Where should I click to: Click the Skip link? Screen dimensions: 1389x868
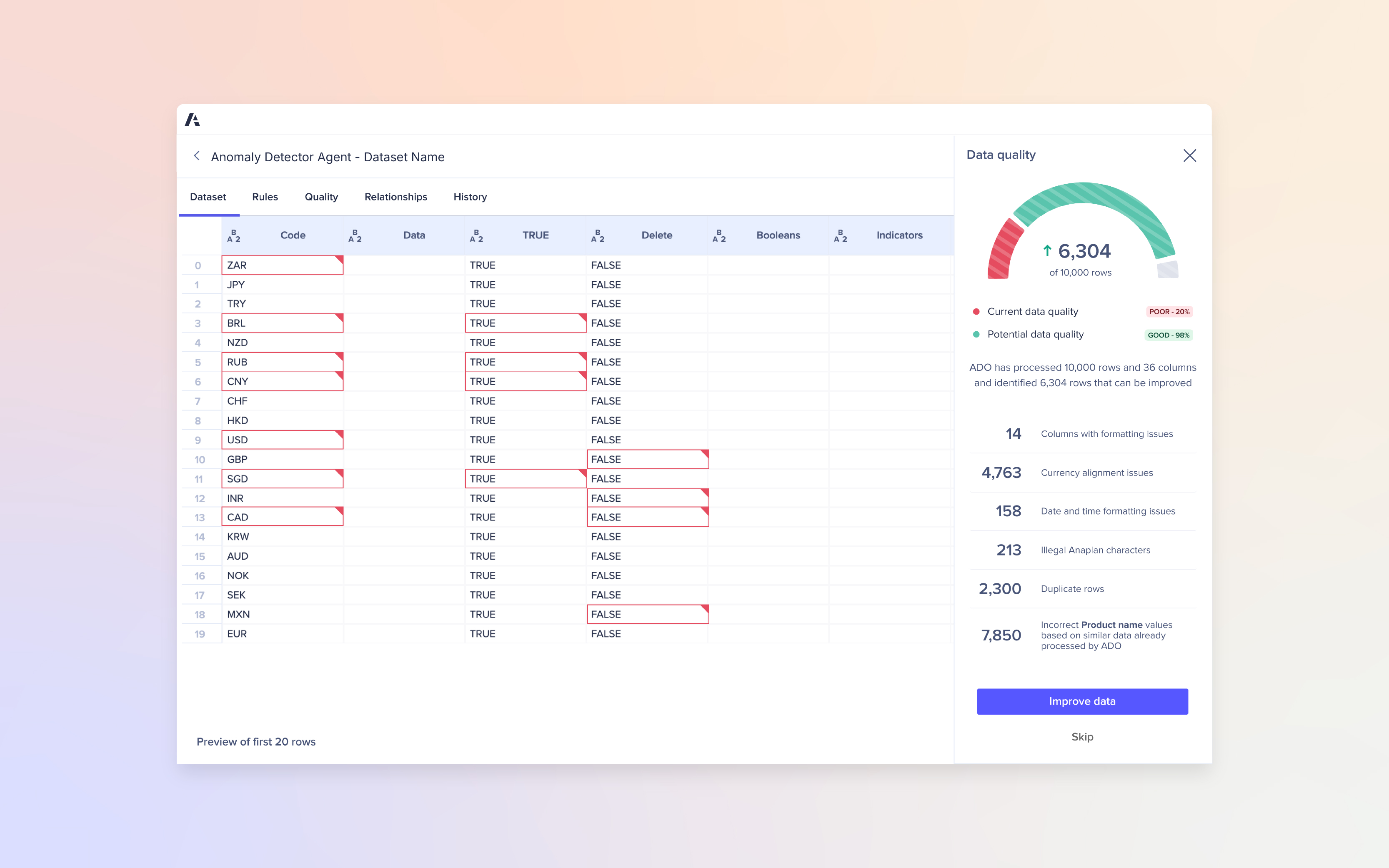click(1082, 737)
